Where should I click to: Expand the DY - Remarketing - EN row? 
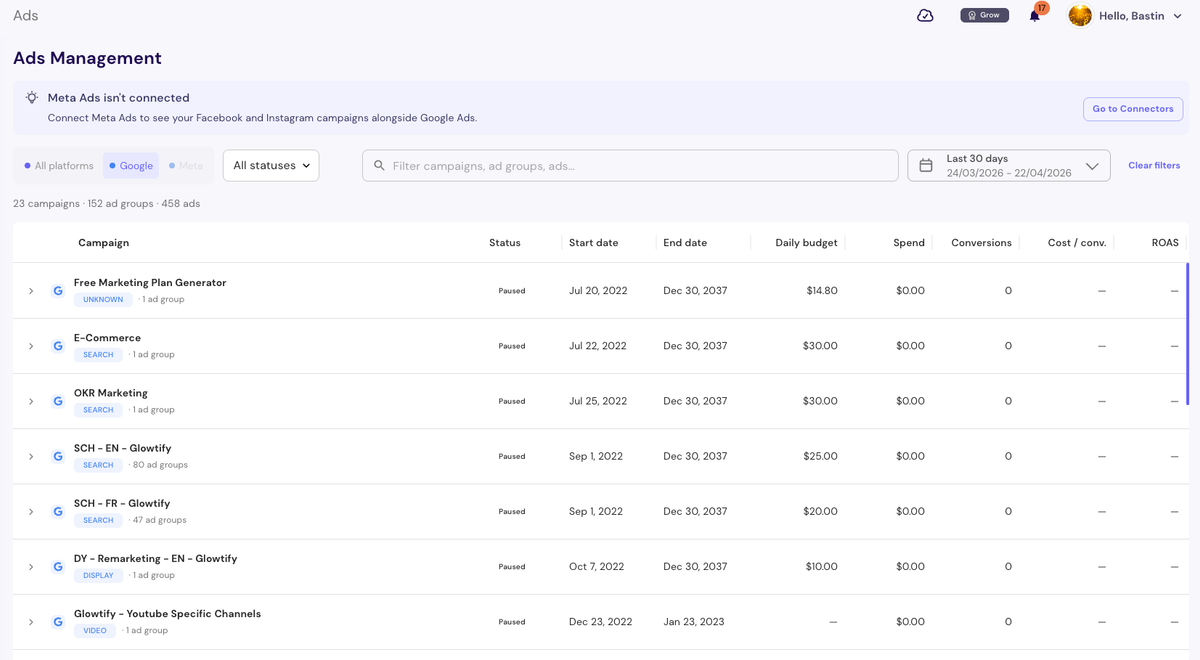[31, 566]
